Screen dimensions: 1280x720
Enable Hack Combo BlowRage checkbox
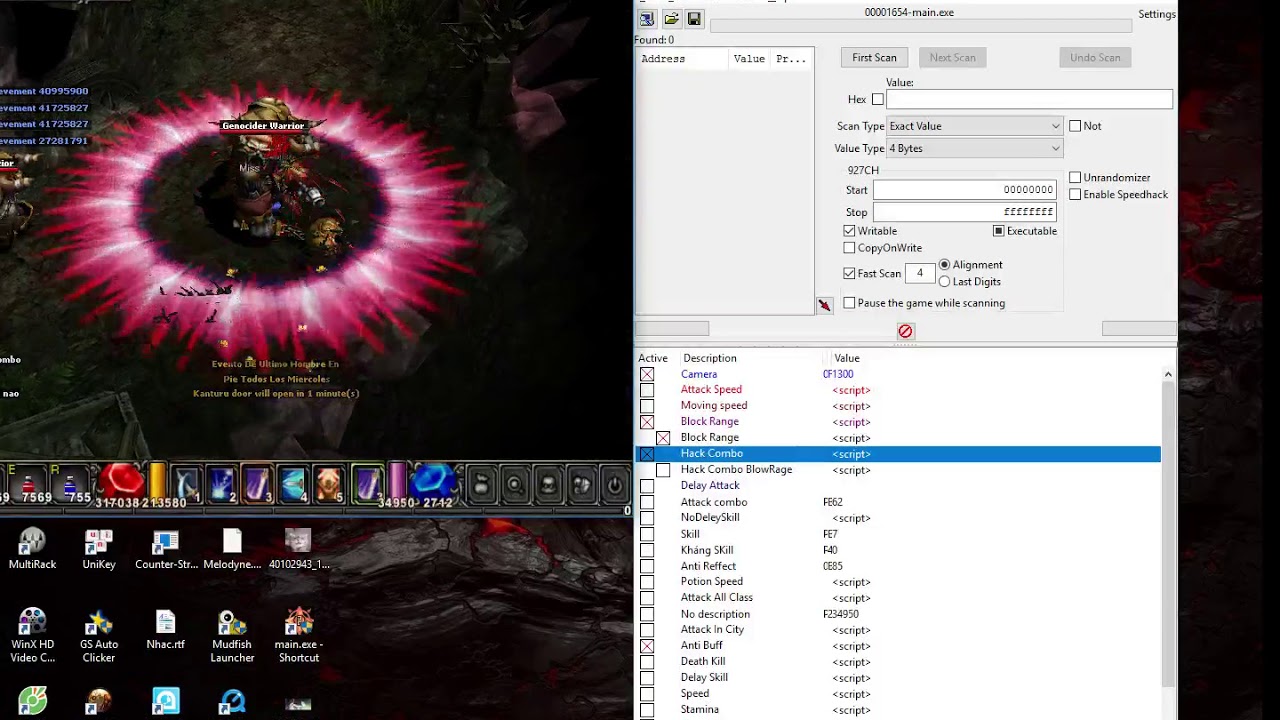click(x=663, y=470)
